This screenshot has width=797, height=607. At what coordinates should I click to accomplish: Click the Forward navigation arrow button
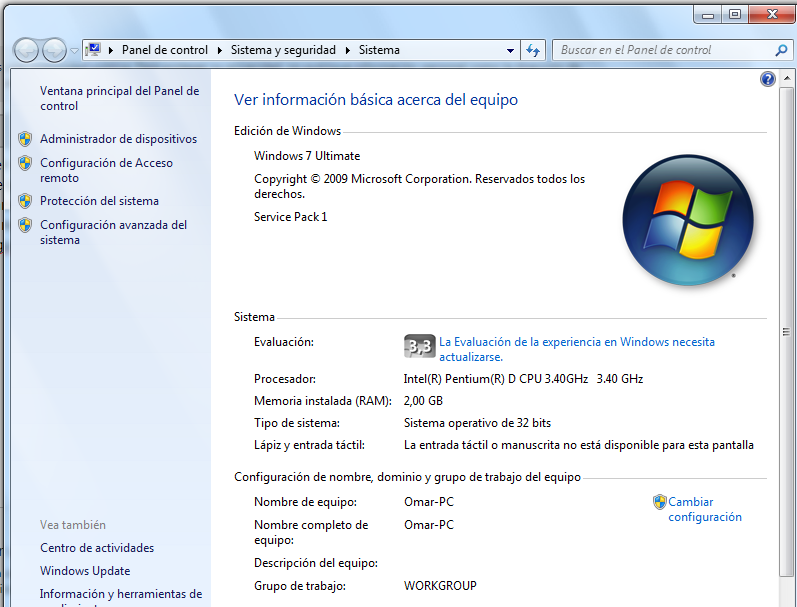point(54,50)
